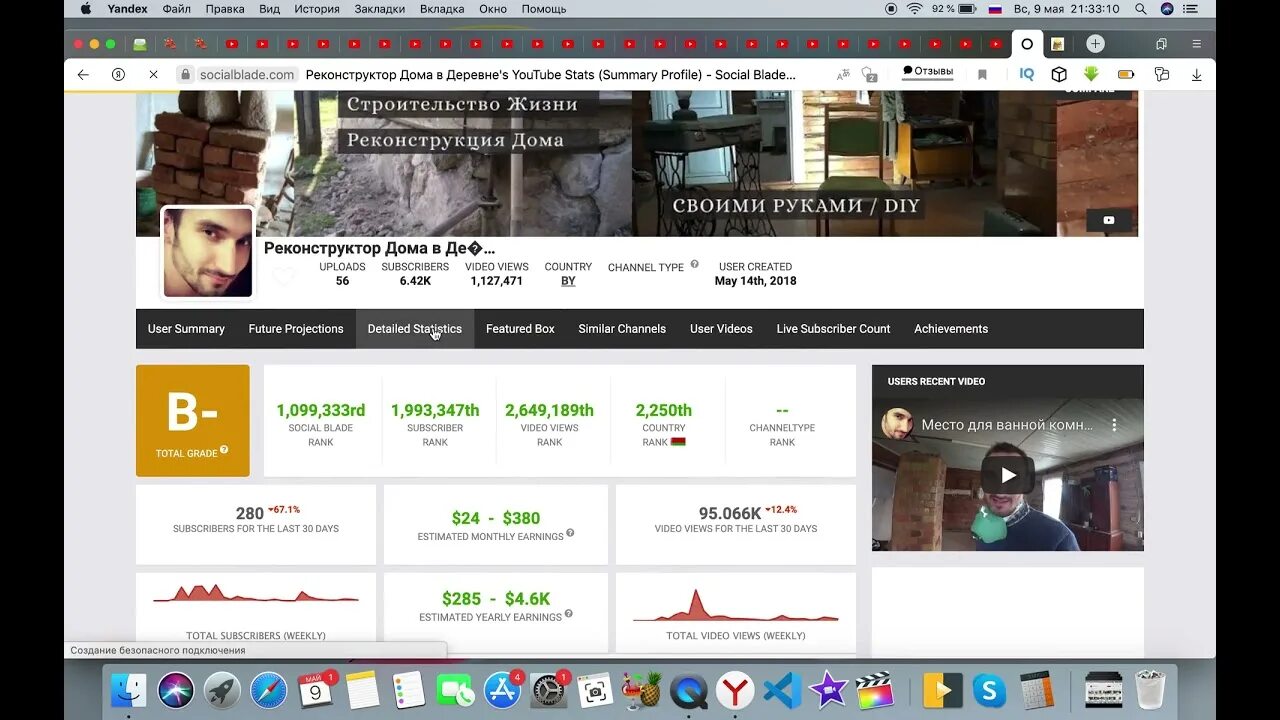Open the tab manager icon beside hamburger menu
Image resolution: width=1280 pixels, height=720 pixels.
(x=1161, y=44)
